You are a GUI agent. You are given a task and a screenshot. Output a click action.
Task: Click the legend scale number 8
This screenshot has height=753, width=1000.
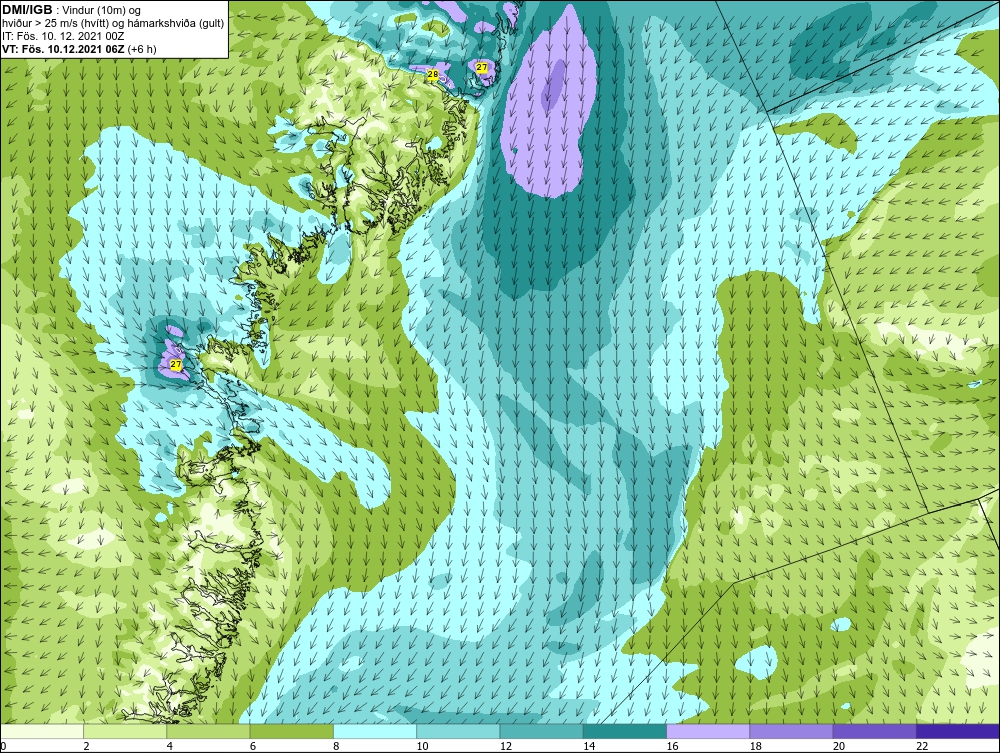click(336, 746)
